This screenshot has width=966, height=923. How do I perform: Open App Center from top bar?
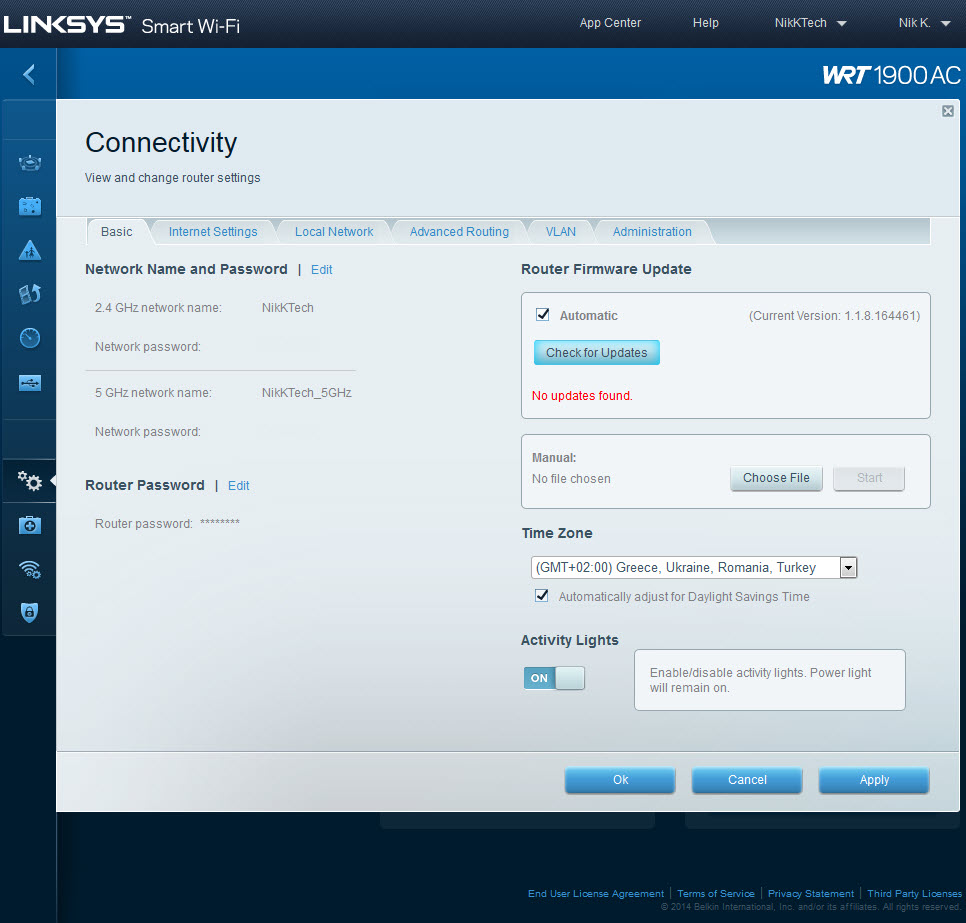(x=610, y=23)
